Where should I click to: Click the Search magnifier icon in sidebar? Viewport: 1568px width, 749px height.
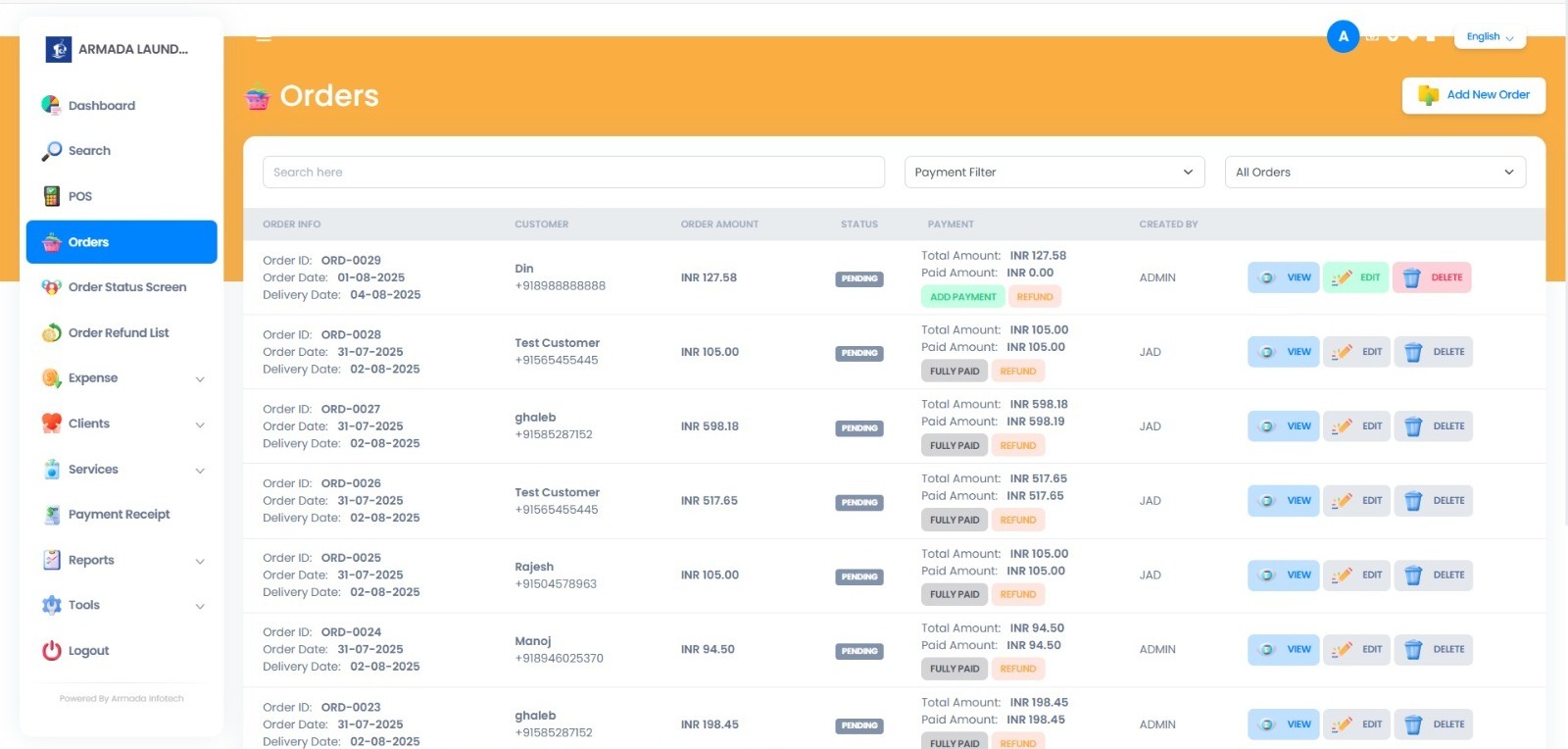click(x=52, y=151)
